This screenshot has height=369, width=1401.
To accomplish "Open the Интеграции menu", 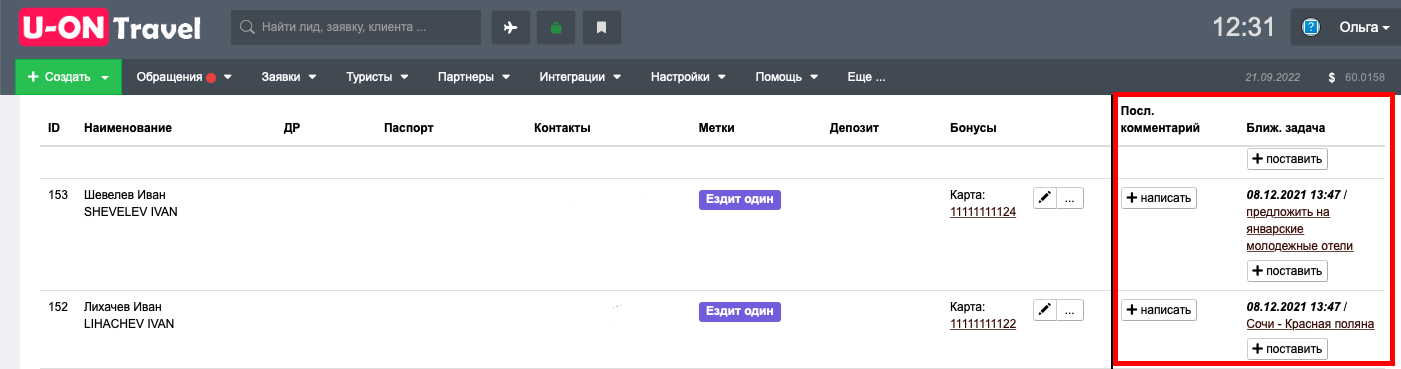I will [x=580, y=77].
